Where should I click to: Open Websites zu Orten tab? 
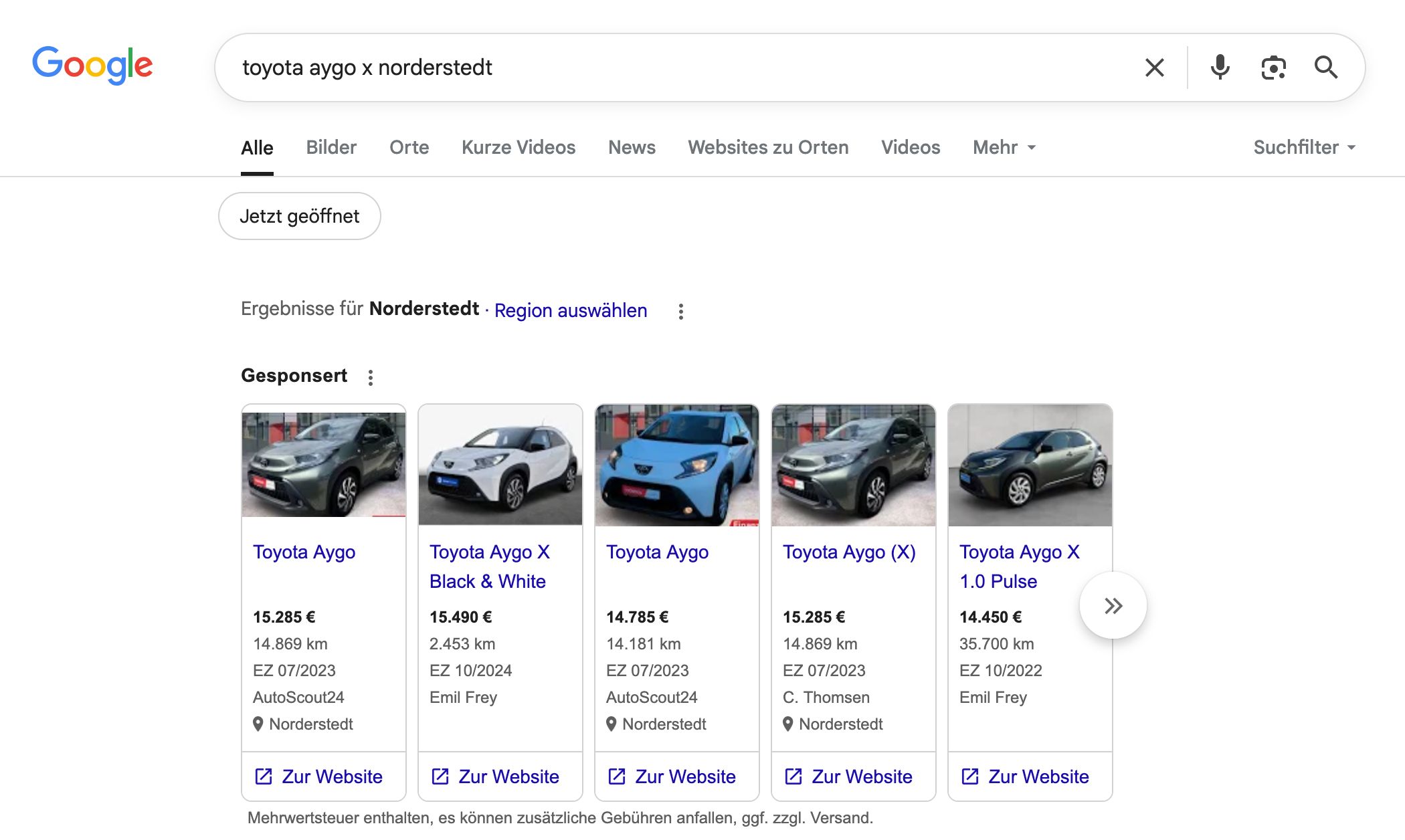(x=768, y=147)
